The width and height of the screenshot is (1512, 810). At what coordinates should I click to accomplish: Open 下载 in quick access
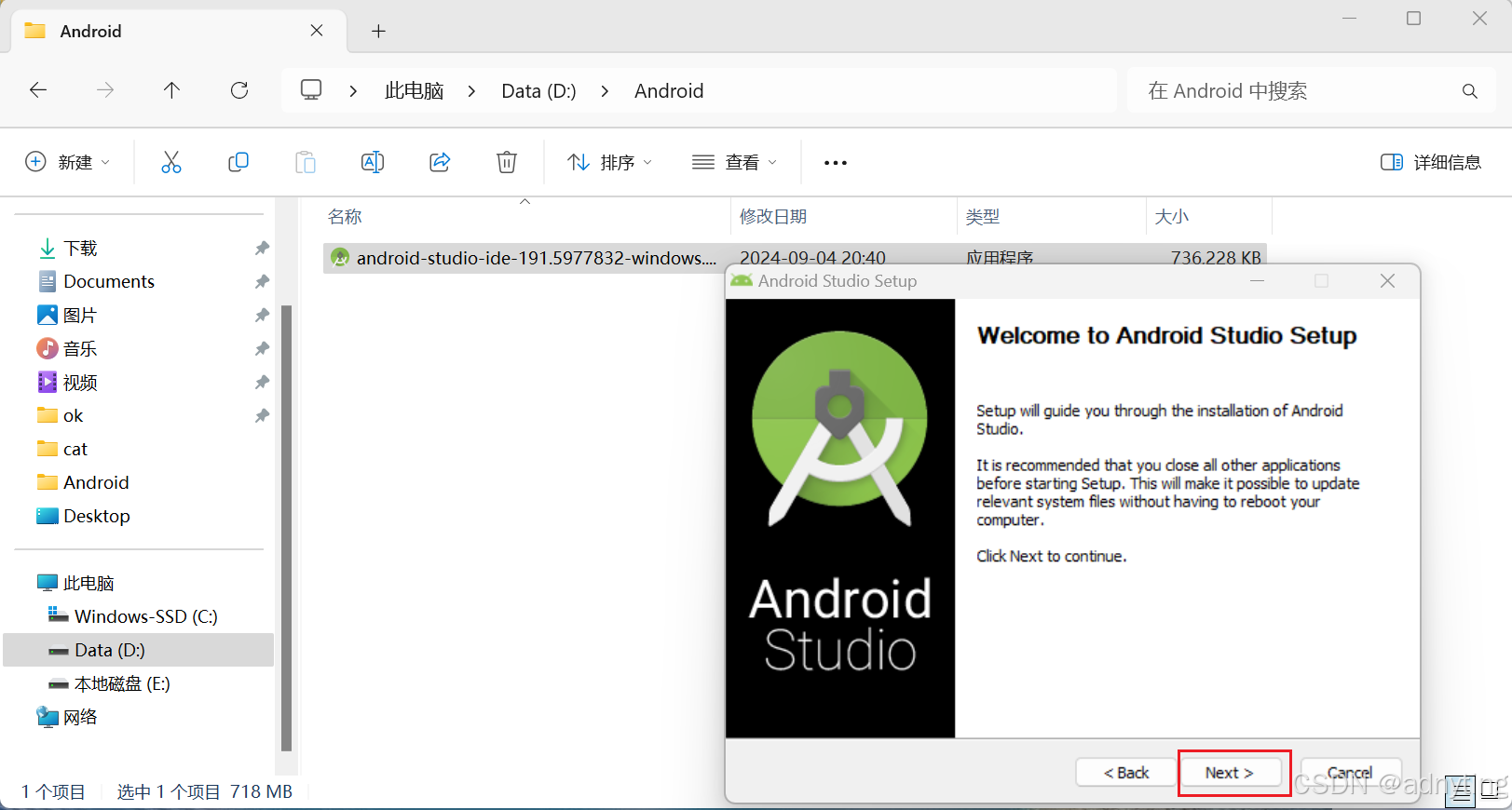80,249
